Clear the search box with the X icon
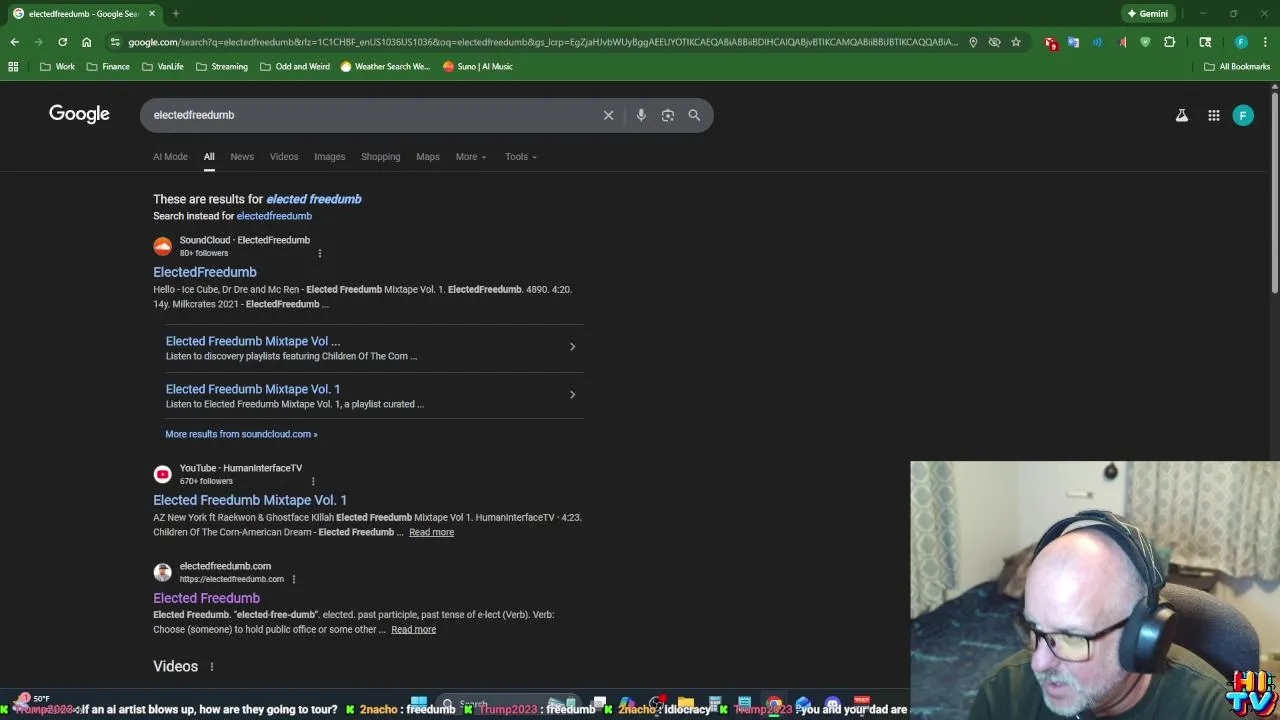Viewport: 1280px width, 720px height. click(608, 115)
